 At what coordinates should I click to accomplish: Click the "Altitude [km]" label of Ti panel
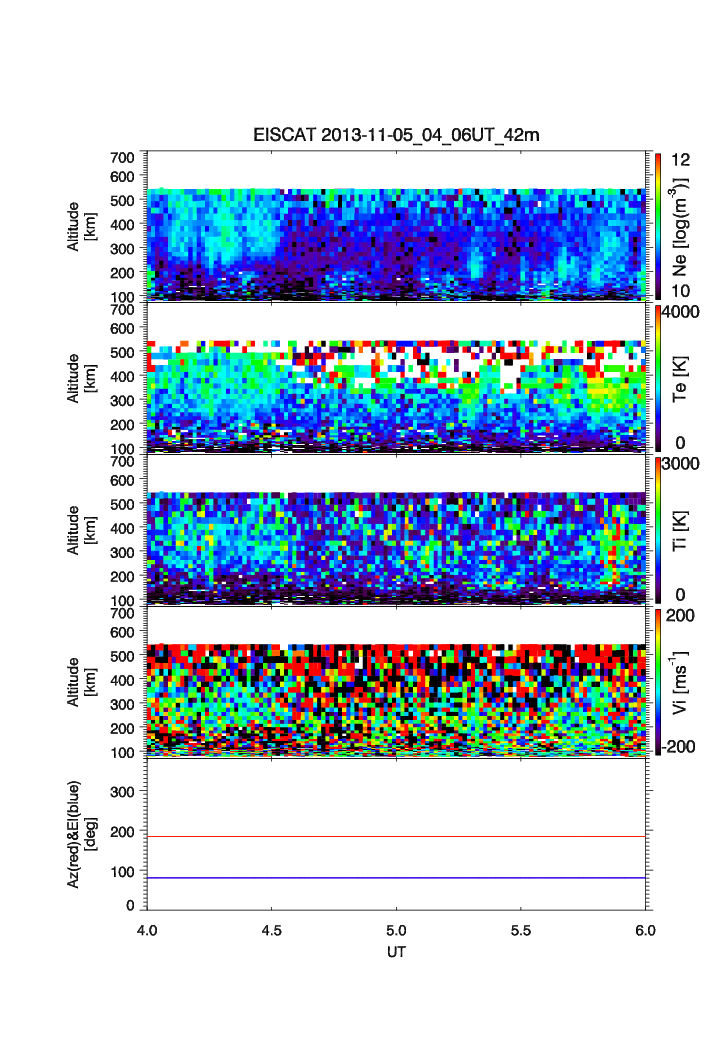click(81, 530)
